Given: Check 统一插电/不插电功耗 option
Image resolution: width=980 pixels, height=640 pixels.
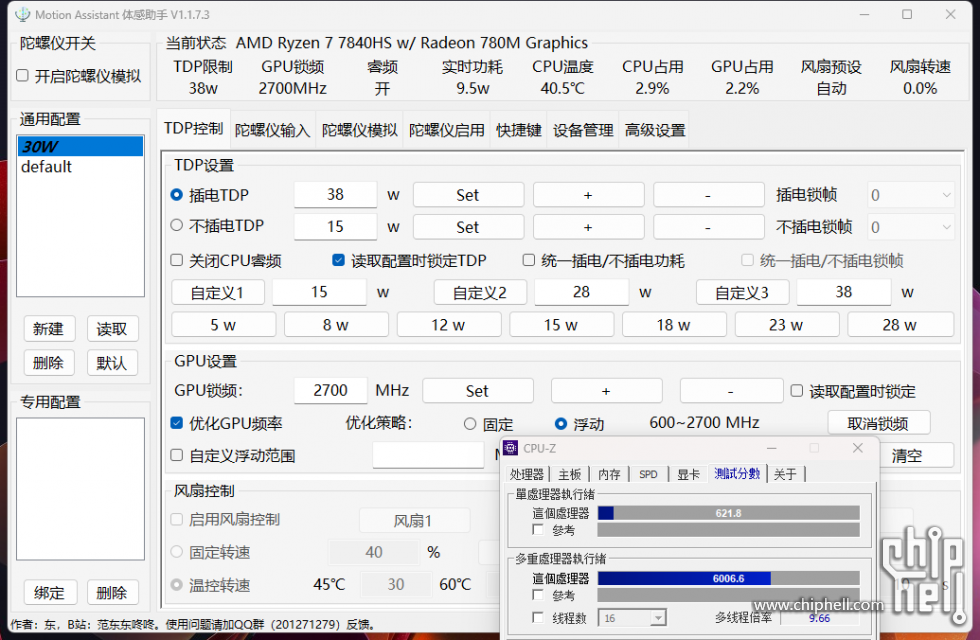Looking at the screenshot, I should coord(529,260).
